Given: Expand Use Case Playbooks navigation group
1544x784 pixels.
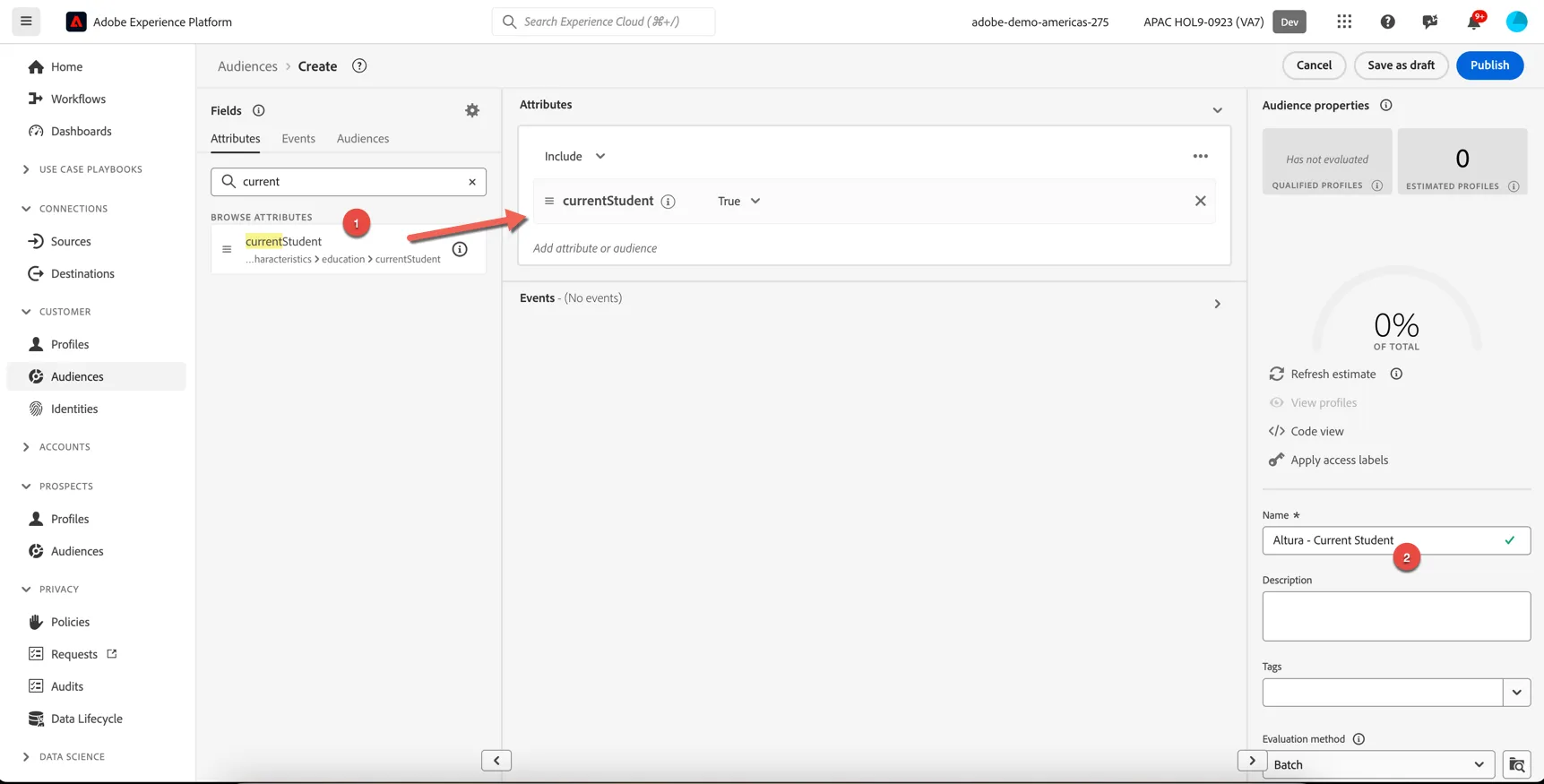Looking at the screenshot, I should click(82, 169).
